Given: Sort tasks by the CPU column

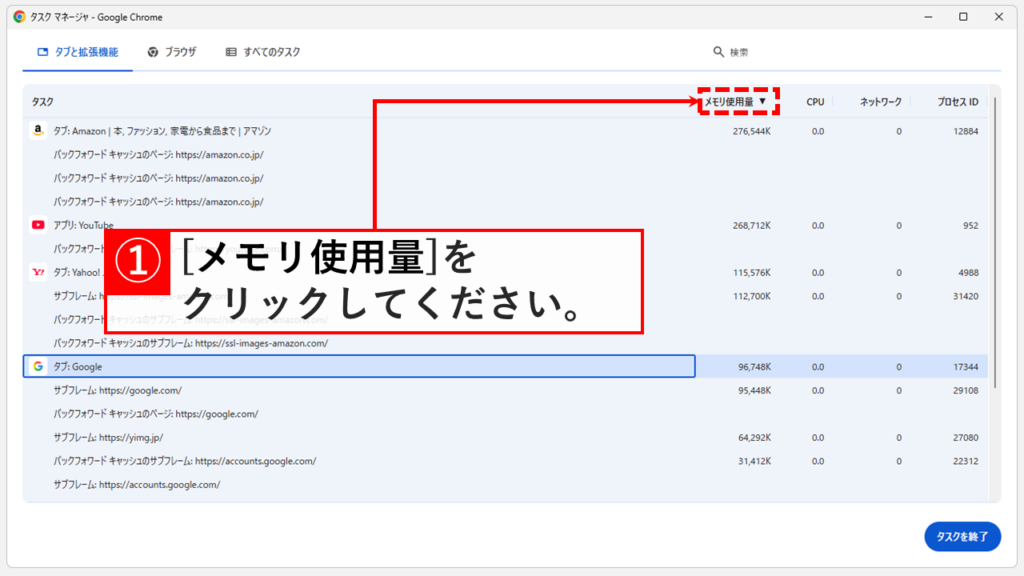Looking at the screenshot, I should point(815,101).
